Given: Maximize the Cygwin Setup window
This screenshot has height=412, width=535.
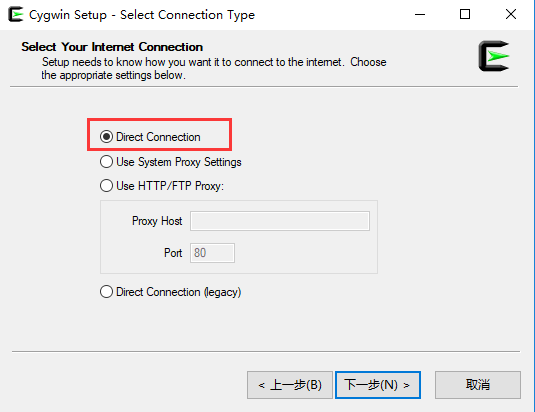Looking at the screenshot, I should (x=465, y=14).
